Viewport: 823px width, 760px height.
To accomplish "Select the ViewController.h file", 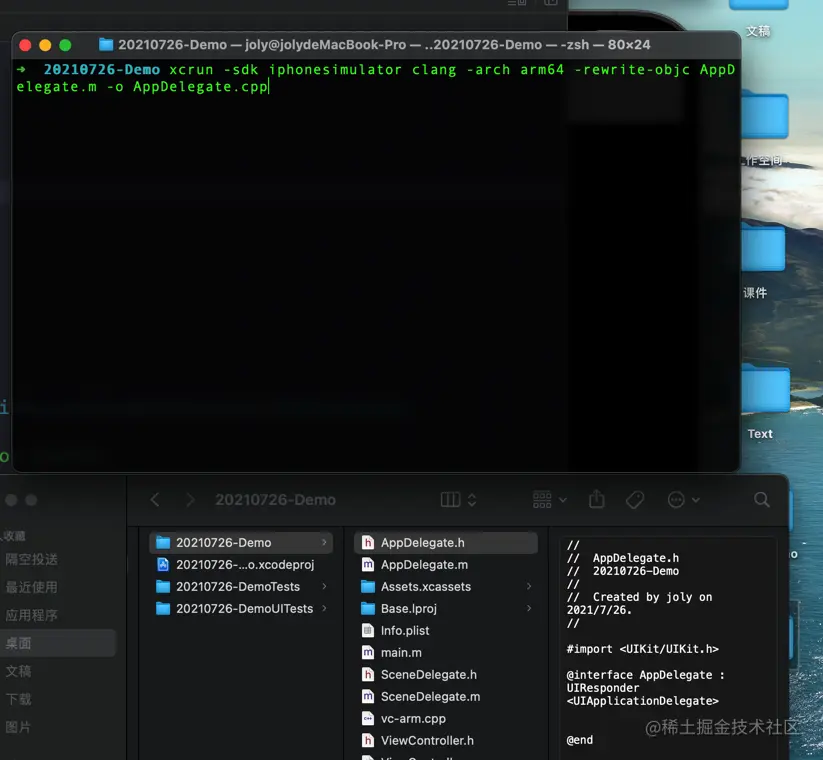I will coord(446,741).
